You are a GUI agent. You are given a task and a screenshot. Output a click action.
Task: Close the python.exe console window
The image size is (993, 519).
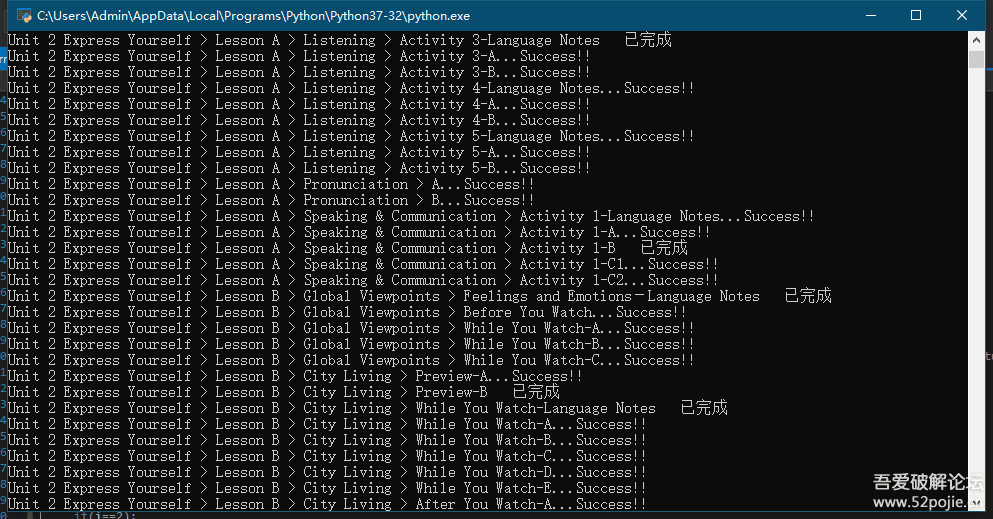coord(962,15)
